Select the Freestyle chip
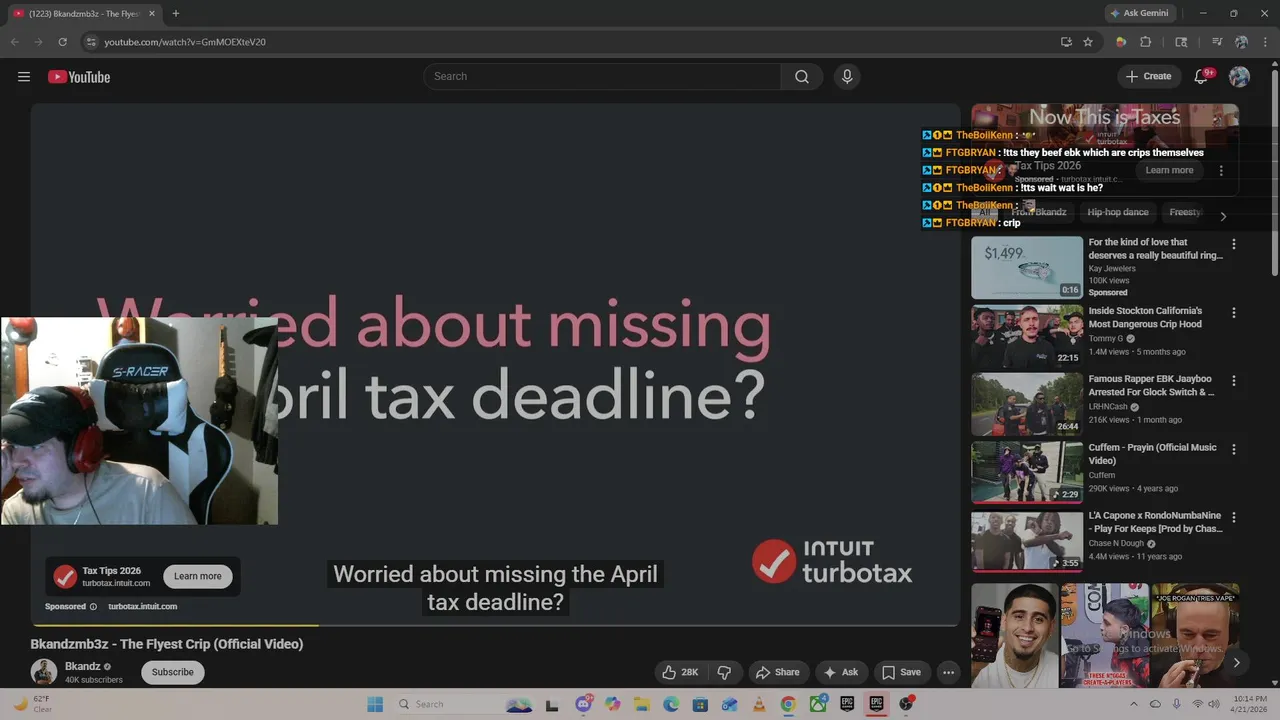This screenshot has width=1280, height=720. click(x=1186, y=212)
